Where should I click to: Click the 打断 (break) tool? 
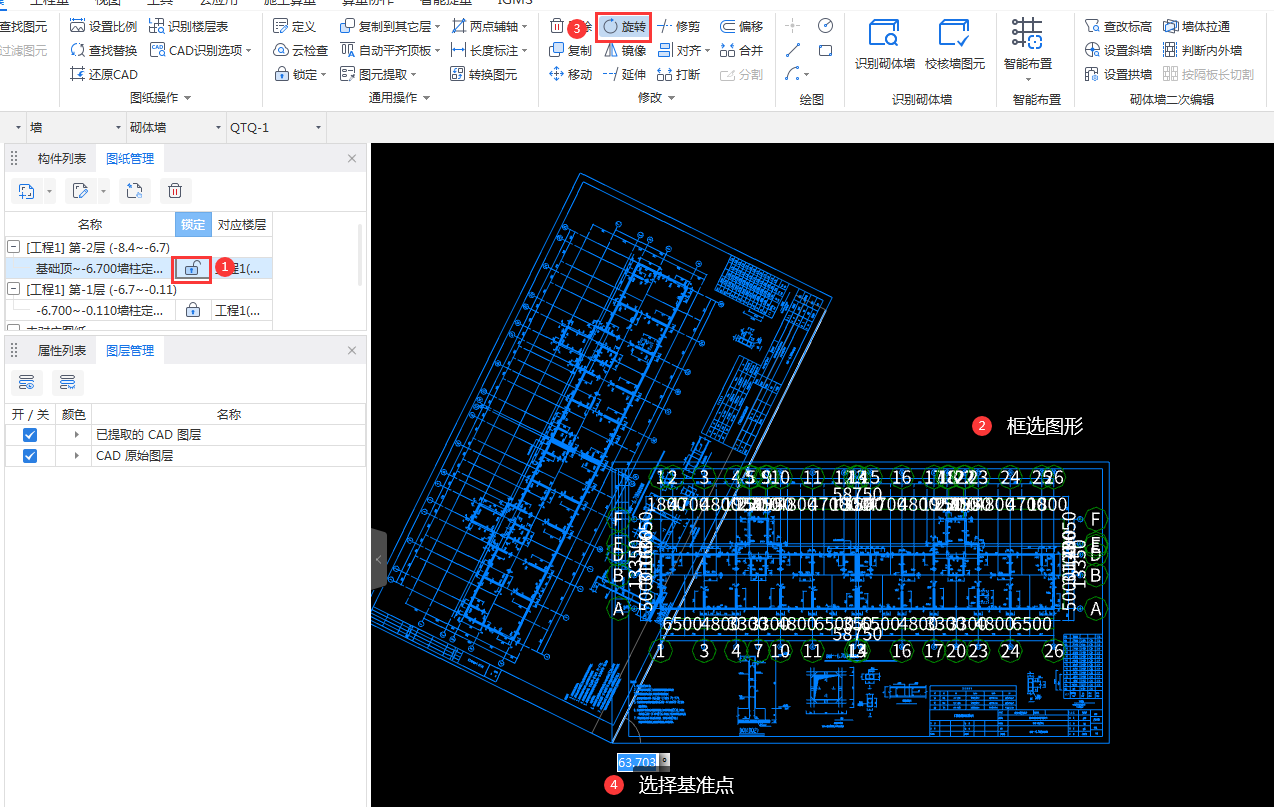[x=678, y=74]
